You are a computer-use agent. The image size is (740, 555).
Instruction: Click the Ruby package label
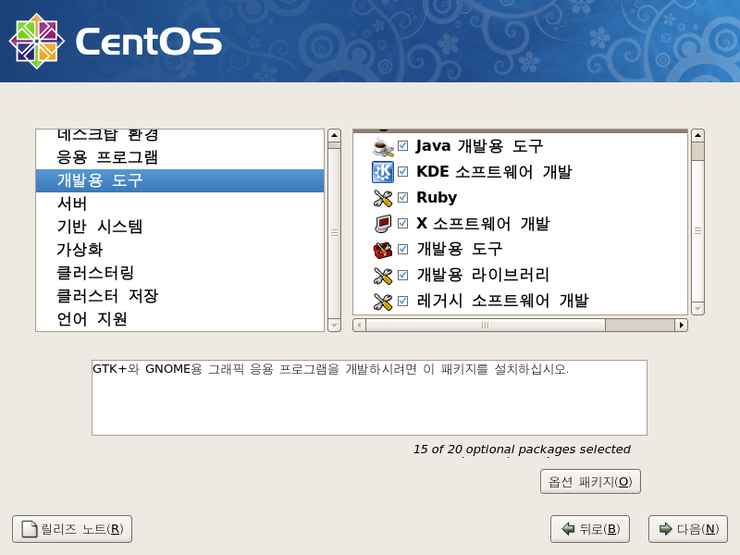(437, 197)
